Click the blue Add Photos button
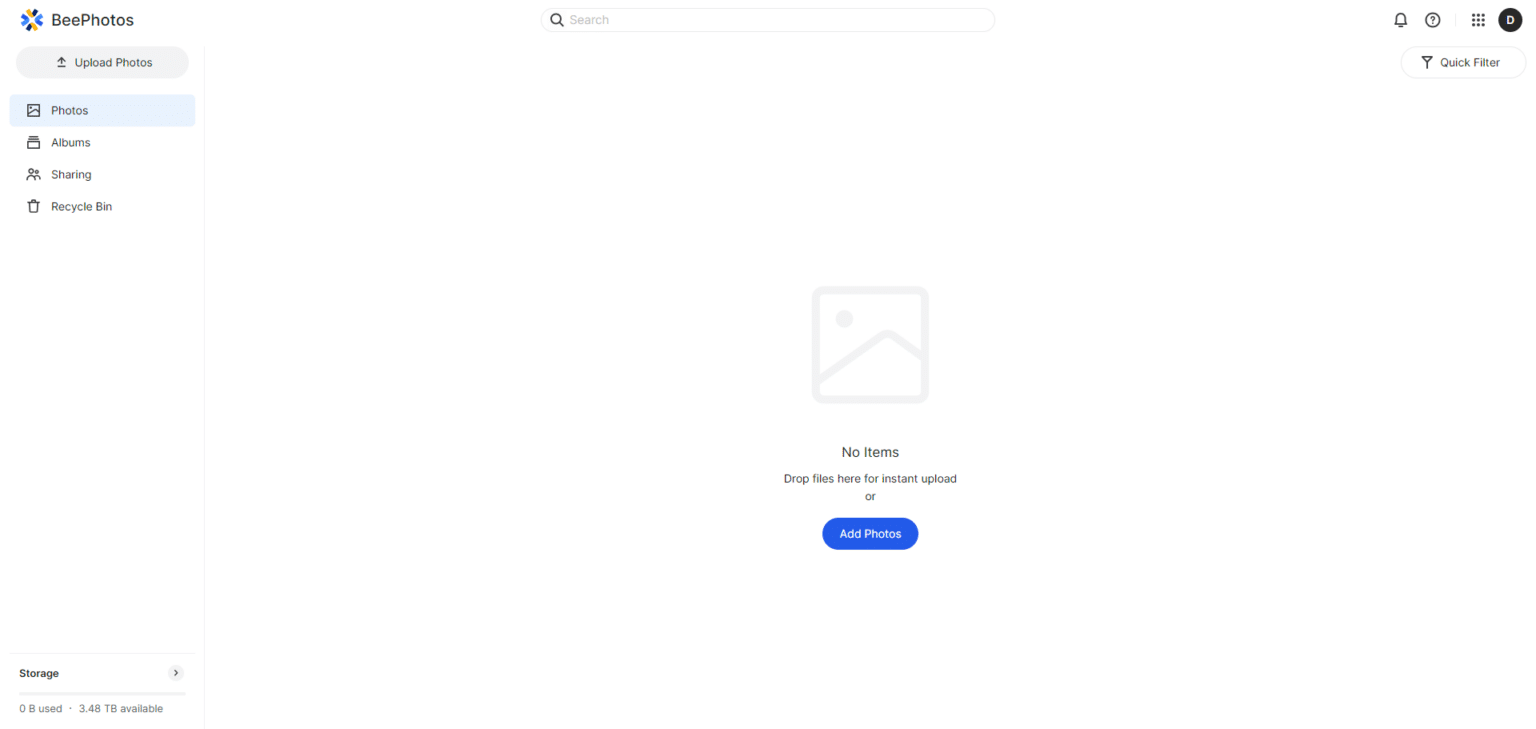The image size is (1536, 729). (x=870, y=534)
